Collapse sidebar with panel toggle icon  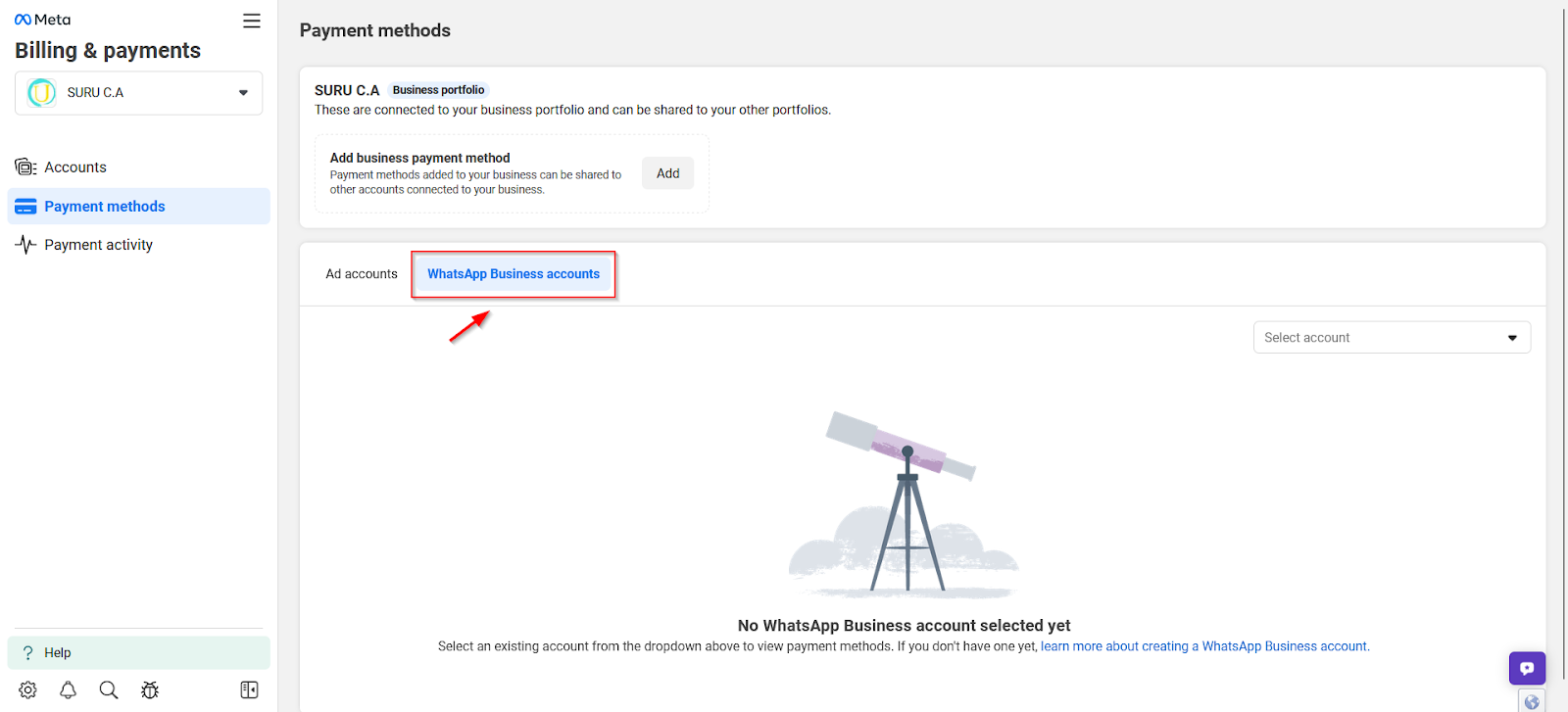click(x=249, y=689)
